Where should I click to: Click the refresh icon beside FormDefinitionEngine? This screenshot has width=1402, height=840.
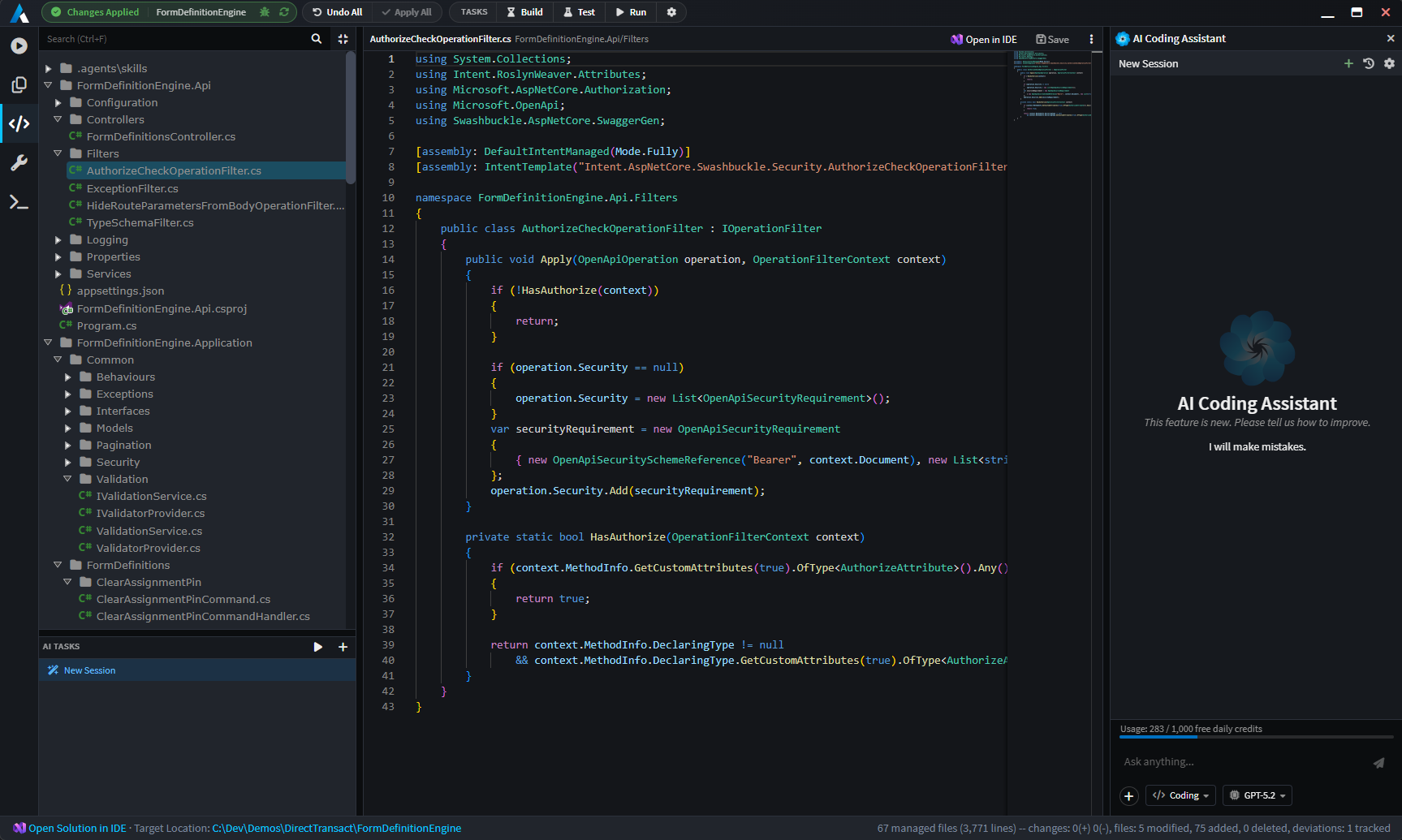pos(284,12)
